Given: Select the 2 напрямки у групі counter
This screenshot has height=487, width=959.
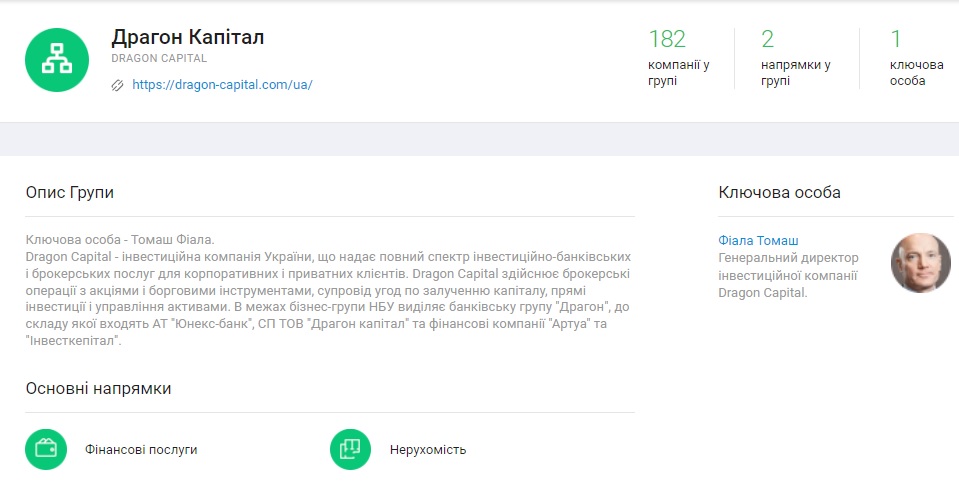Looking at the screenshot, I should pos(794,57).
